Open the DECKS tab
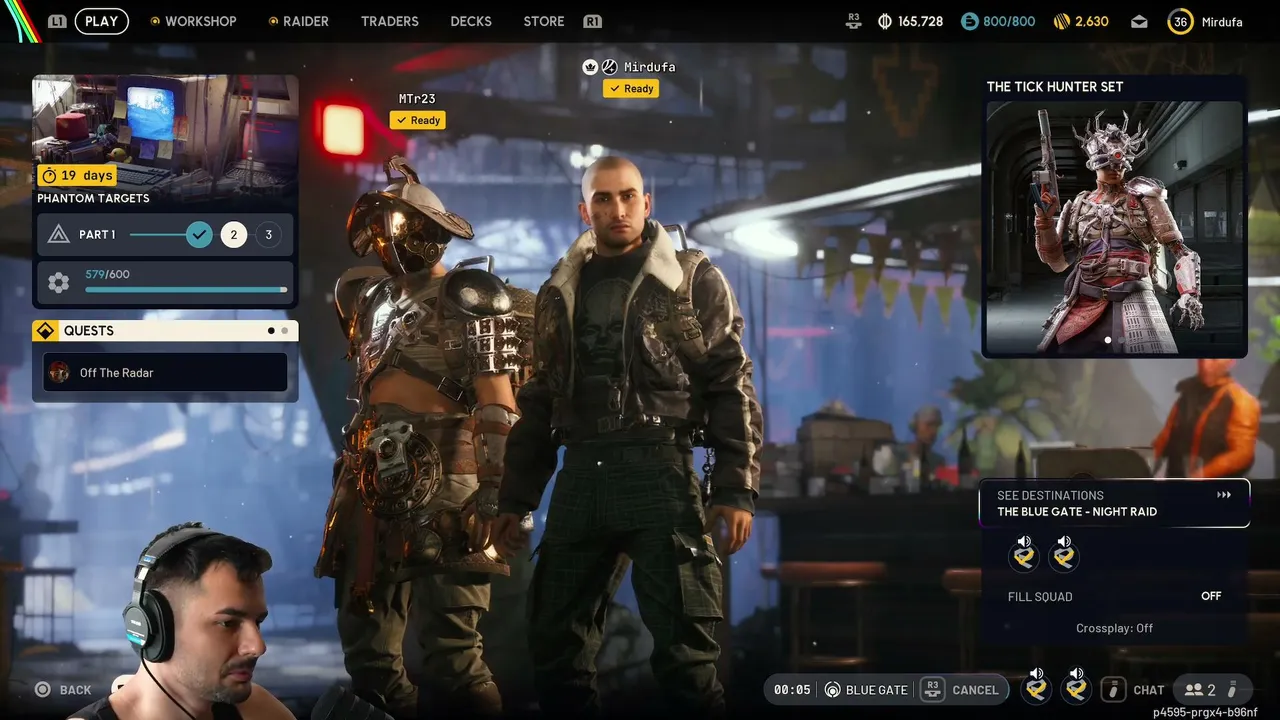1280x720 pixels. pyautogui.click(x=470, y=21)
